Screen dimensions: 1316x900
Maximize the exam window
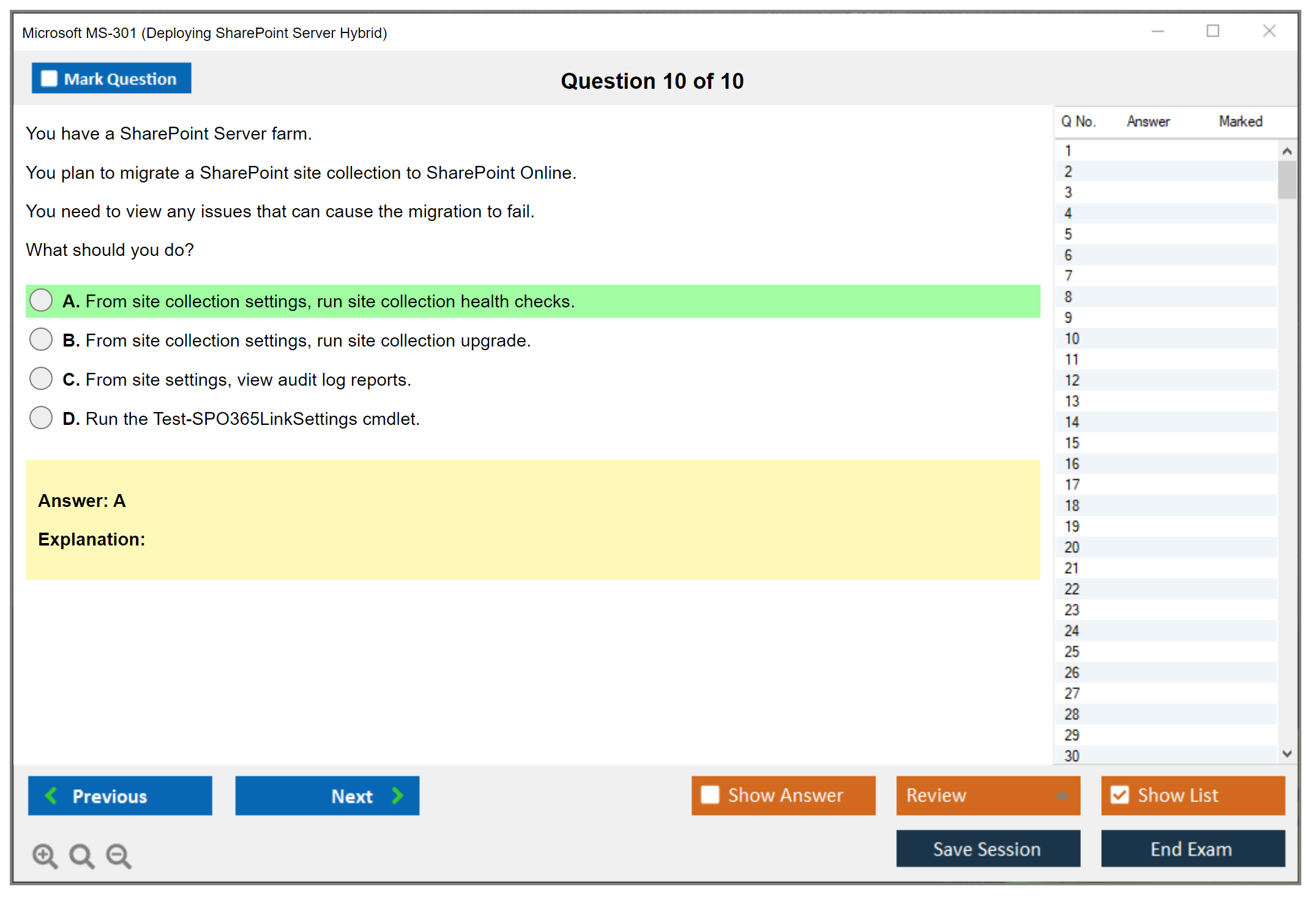tap(1213, 31)
